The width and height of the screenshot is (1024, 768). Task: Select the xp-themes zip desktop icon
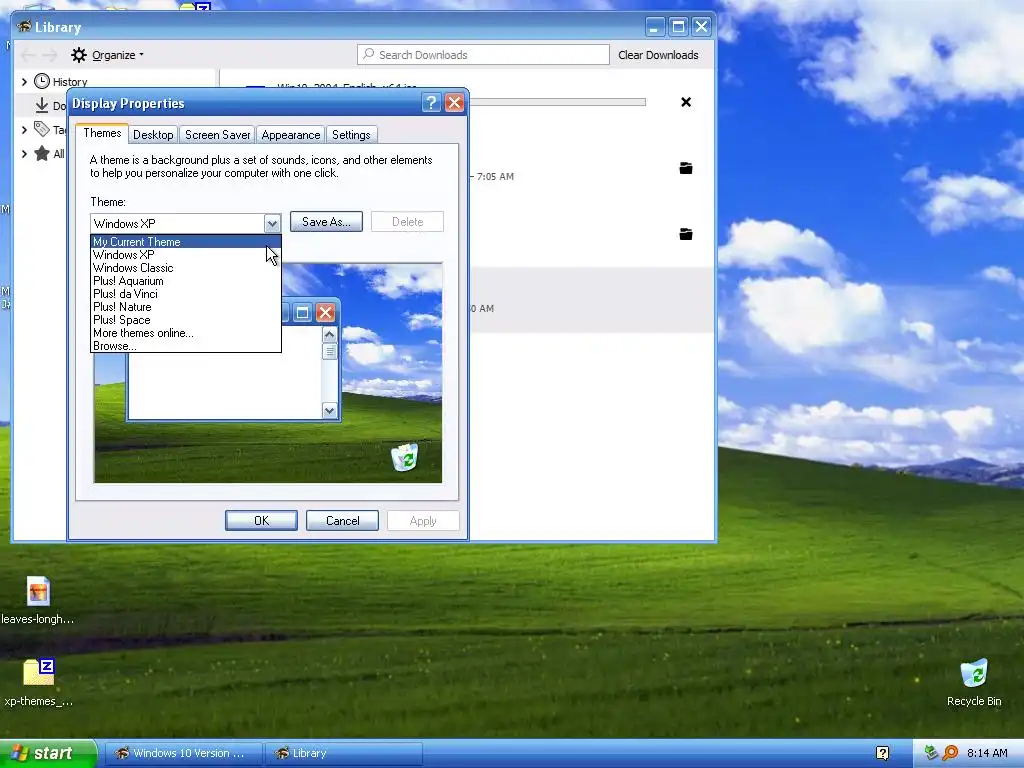[x=39, y=673]
